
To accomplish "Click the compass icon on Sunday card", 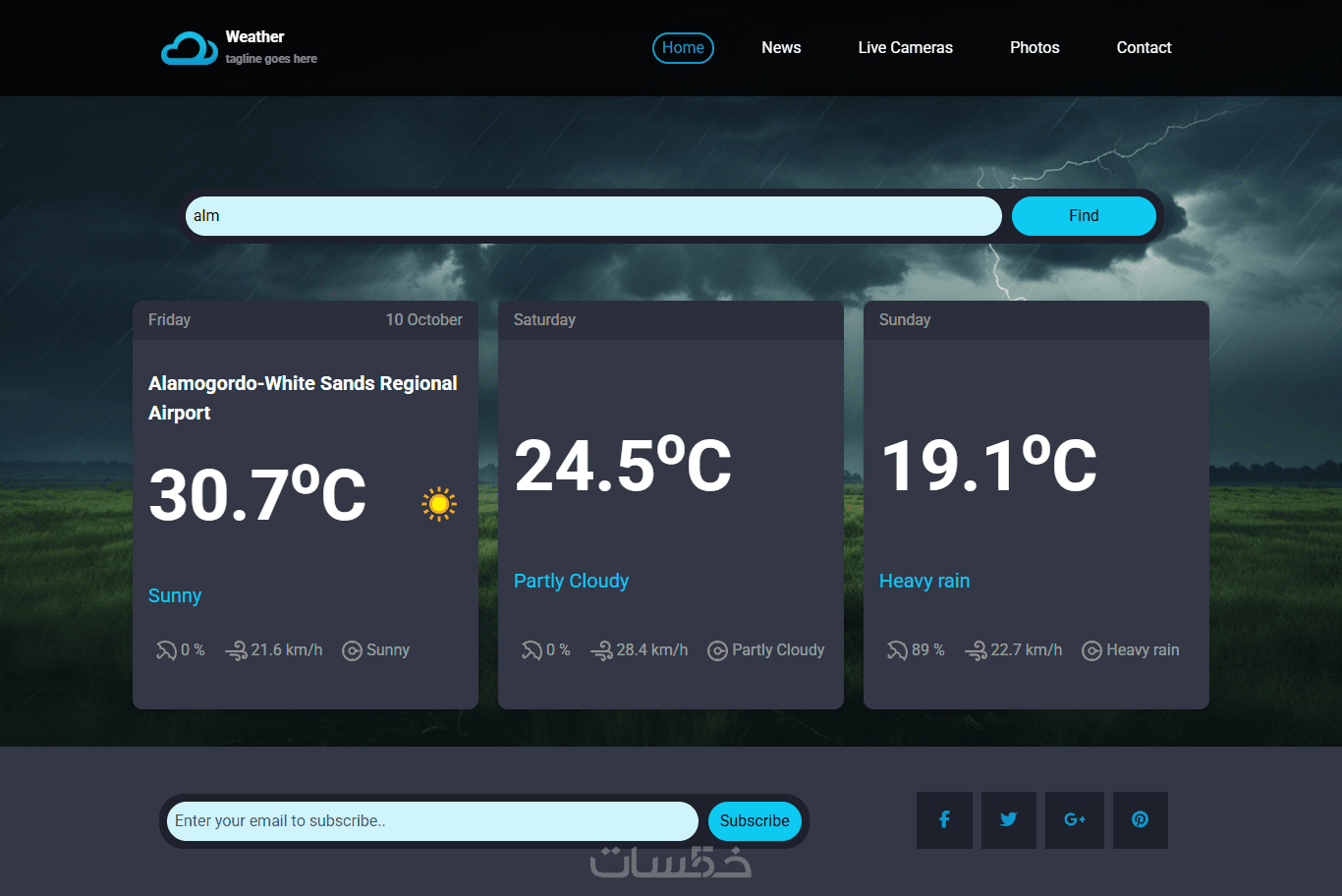I will [x=1091, y=650].
